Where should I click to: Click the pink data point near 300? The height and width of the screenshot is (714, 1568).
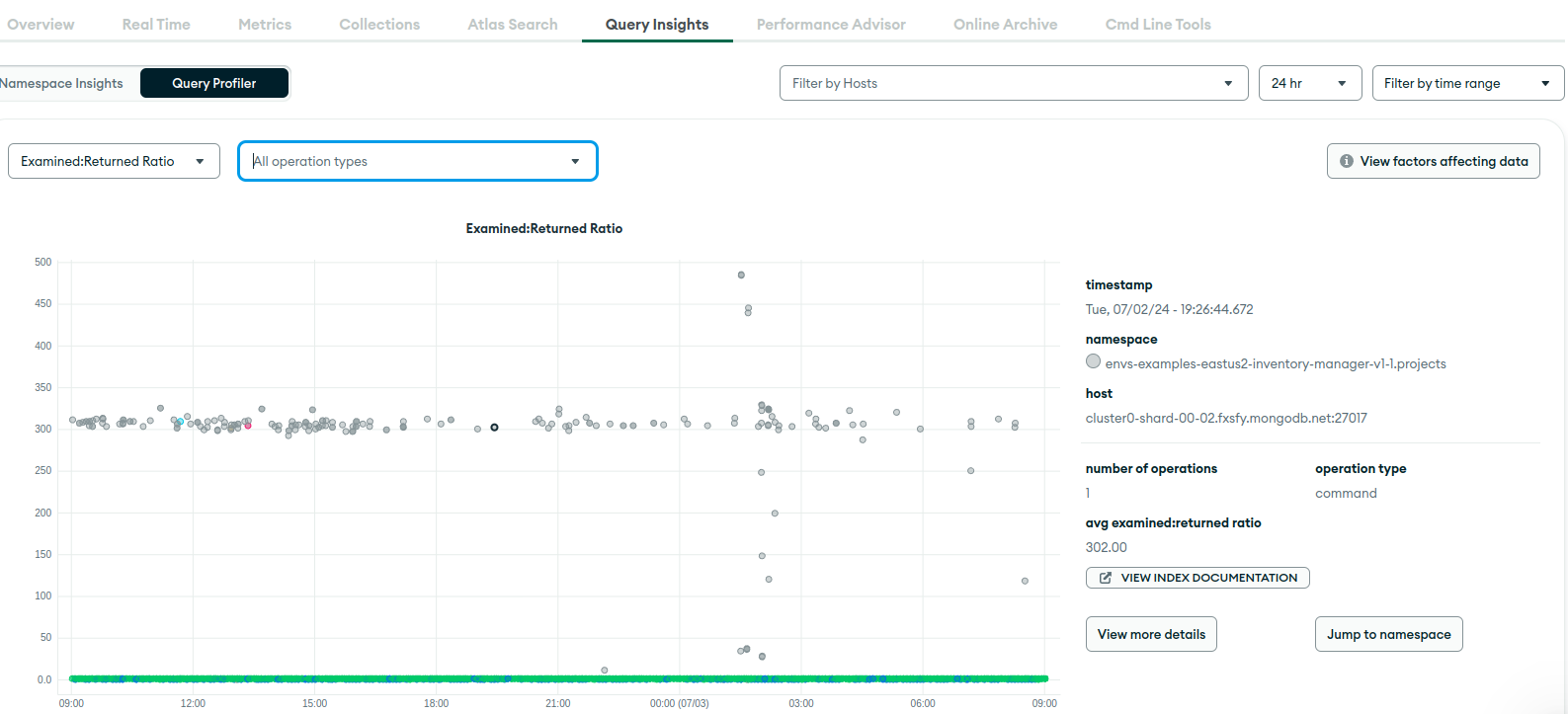[x=248, y=426]
